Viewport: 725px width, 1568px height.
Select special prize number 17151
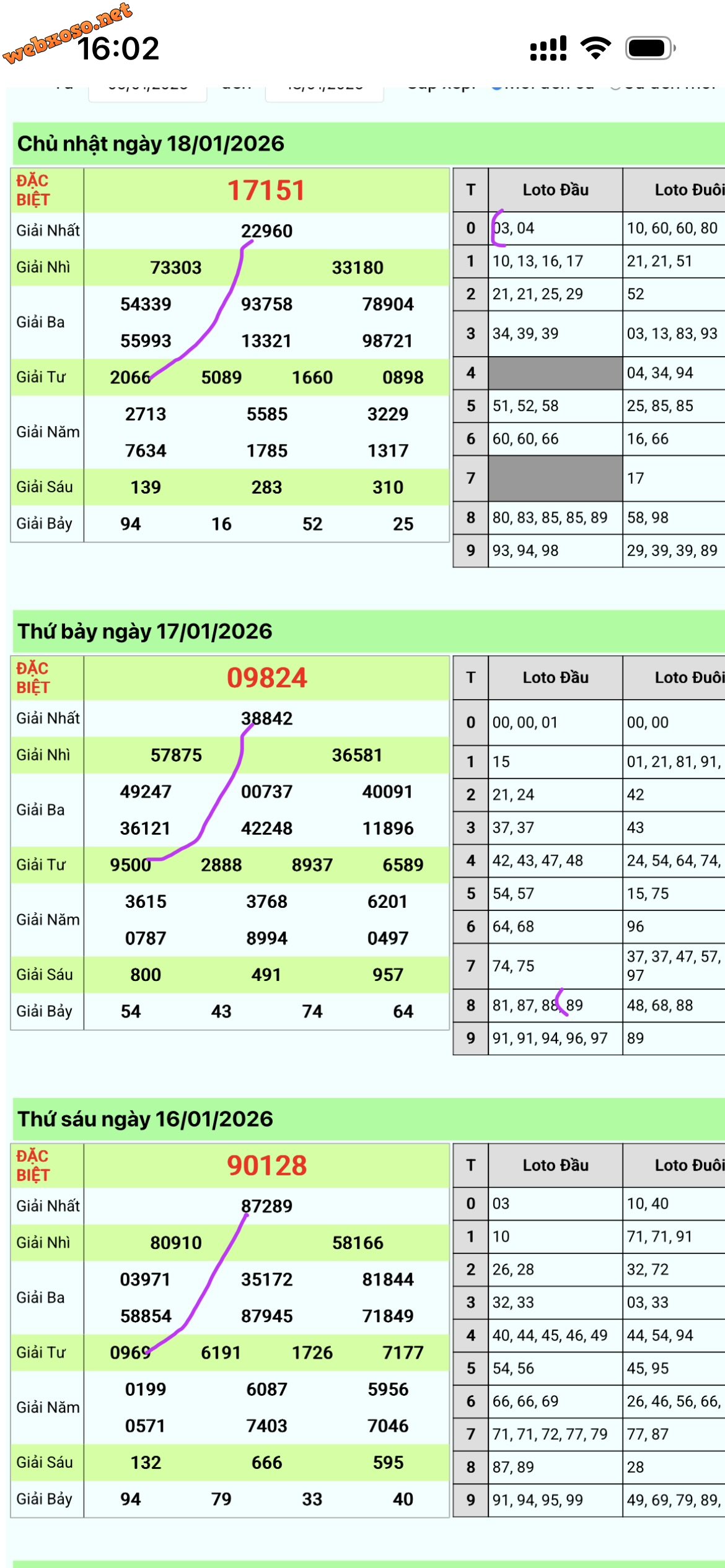(266, 190)
